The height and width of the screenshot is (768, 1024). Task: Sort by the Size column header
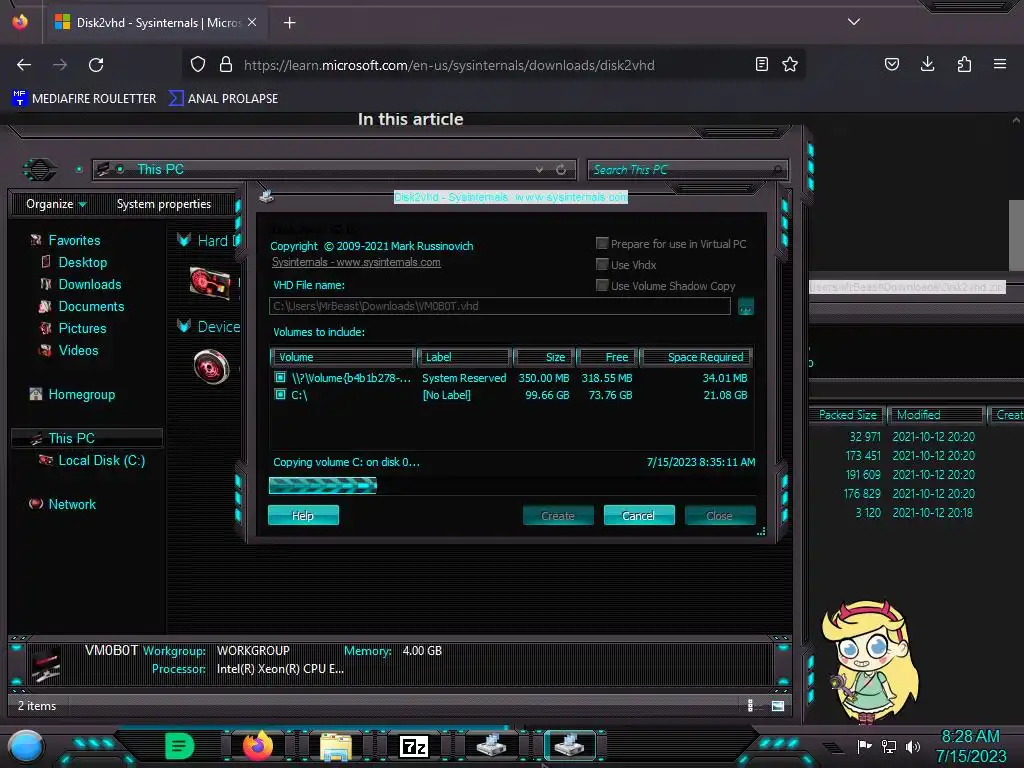(x=543, y=357)
